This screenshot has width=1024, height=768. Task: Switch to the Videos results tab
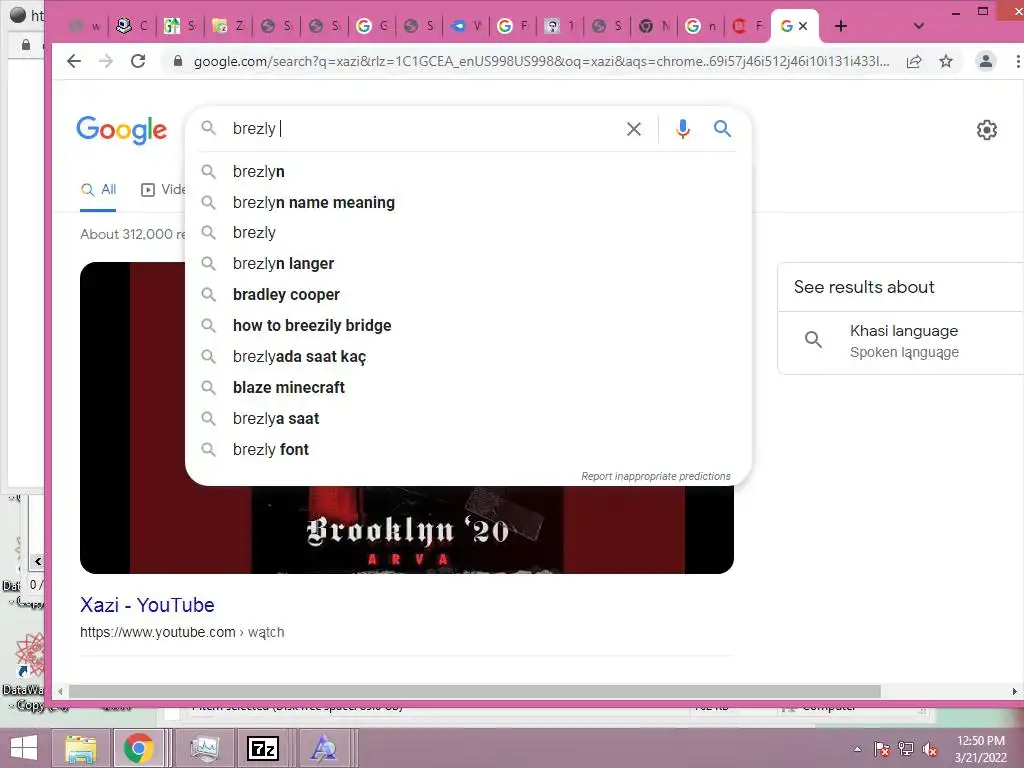click(x=163, y=189)
